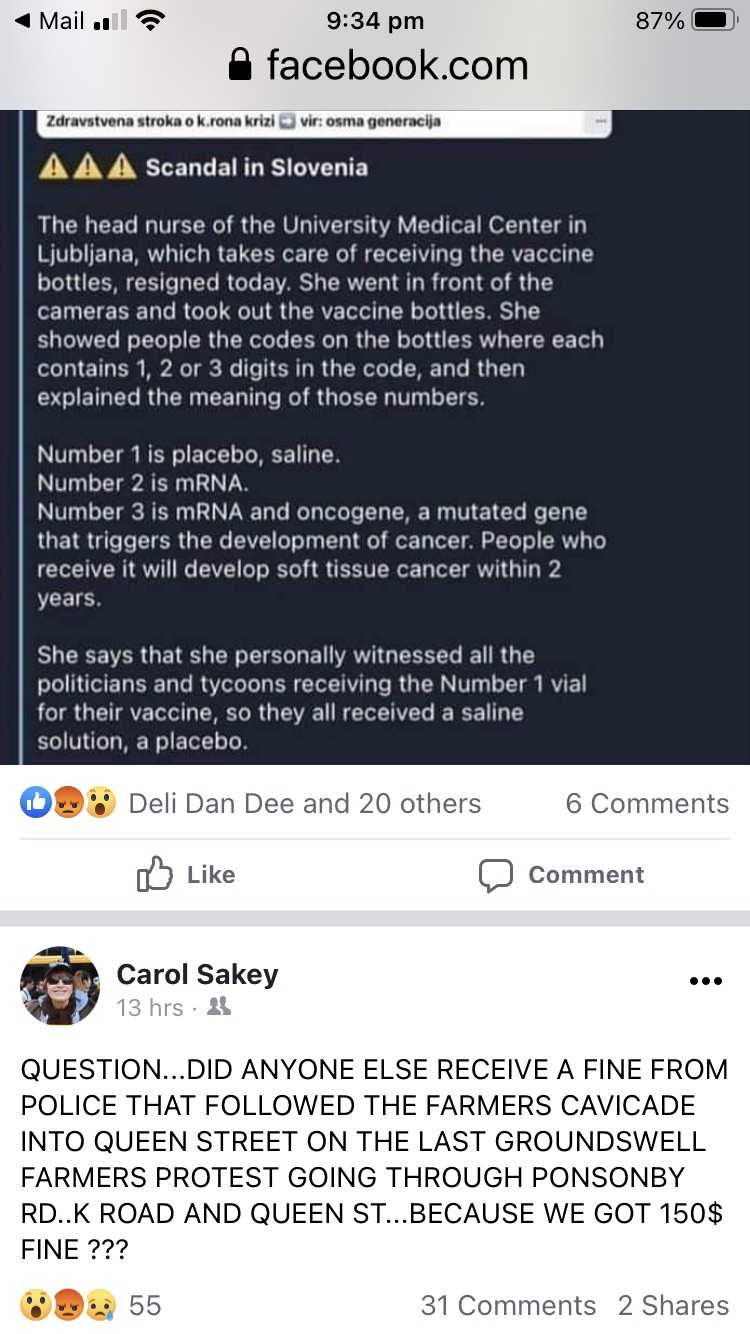
Task: Open the 31 Comments thread
Action: pyautogui.click(x=508, y=1305)
